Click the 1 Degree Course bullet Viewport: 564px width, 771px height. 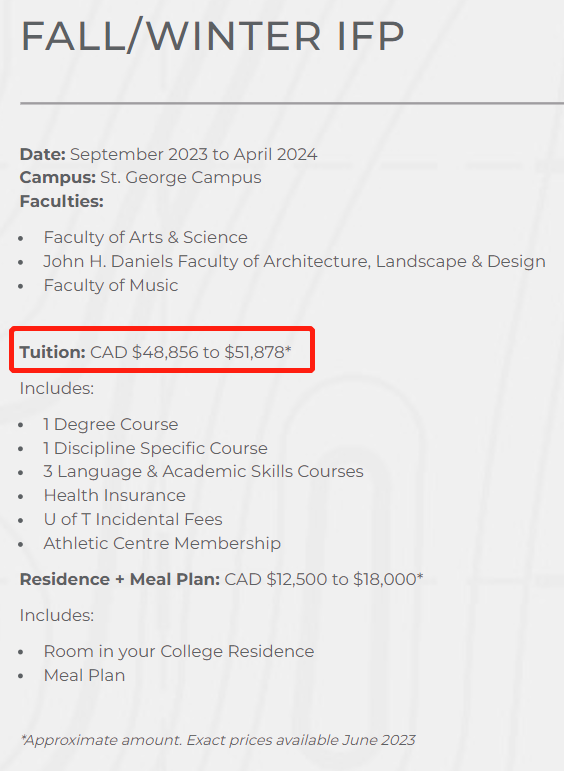[111, 424]
